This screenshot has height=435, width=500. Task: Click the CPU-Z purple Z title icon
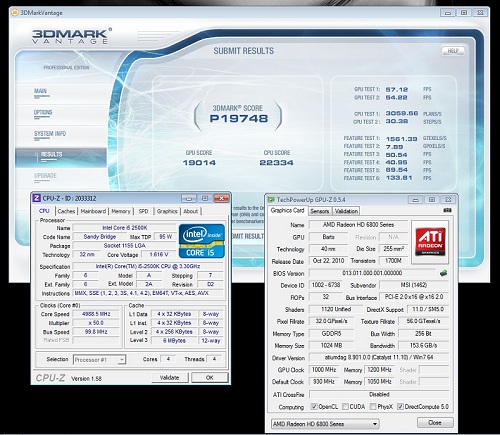(37, 198)
